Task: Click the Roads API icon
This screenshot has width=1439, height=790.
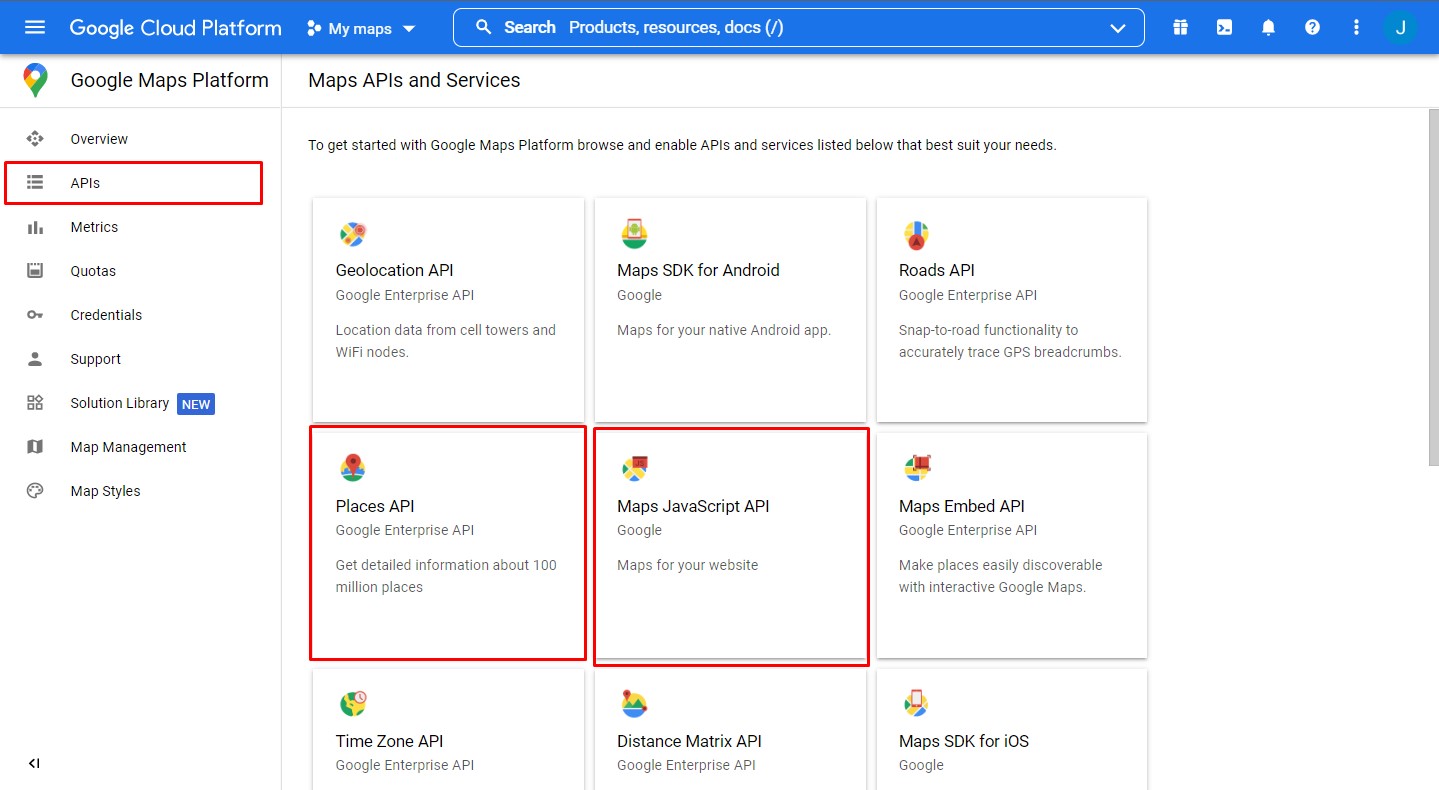Action: (x=916, y=235)
